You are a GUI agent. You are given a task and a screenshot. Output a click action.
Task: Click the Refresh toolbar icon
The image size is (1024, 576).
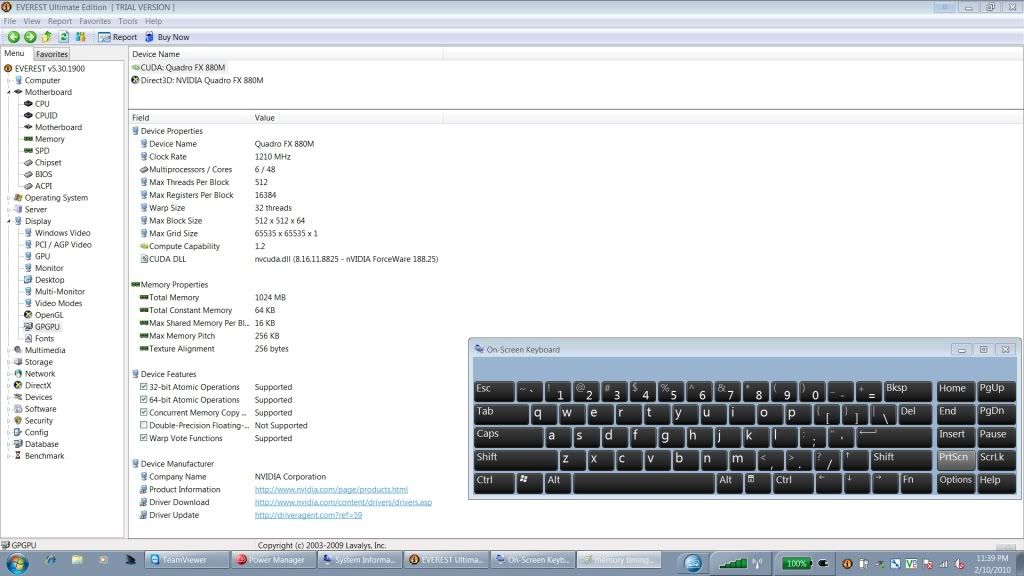click(x=63, y=37)
